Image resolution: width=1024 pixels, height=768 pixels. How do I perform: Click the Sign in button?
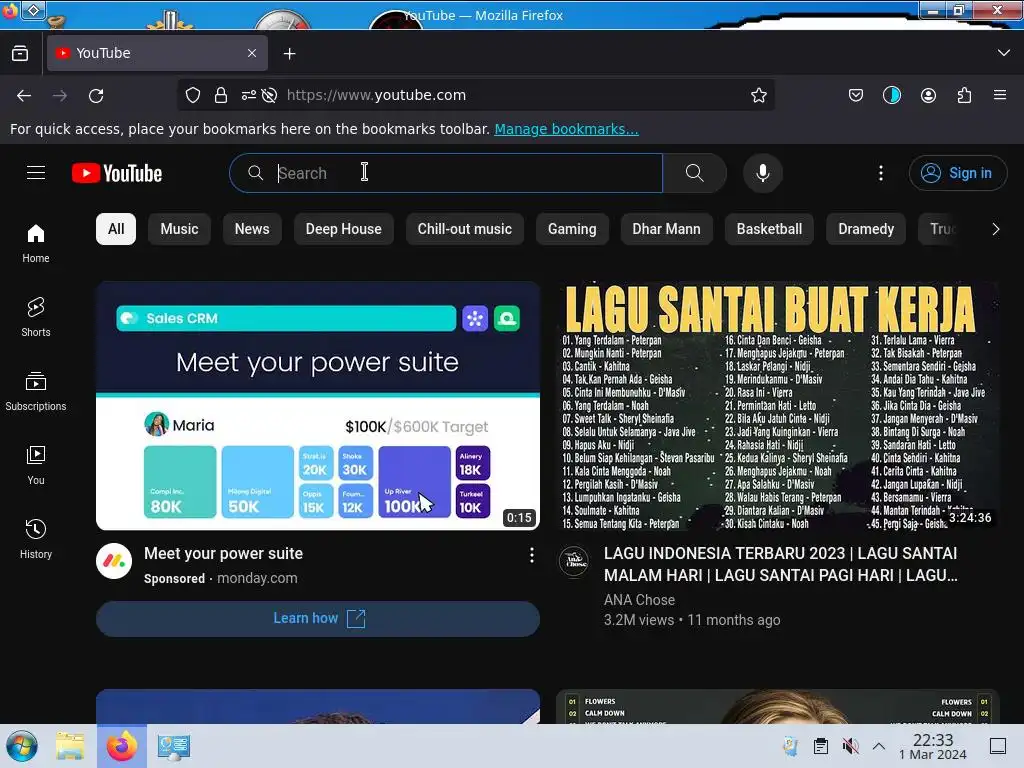957,173
